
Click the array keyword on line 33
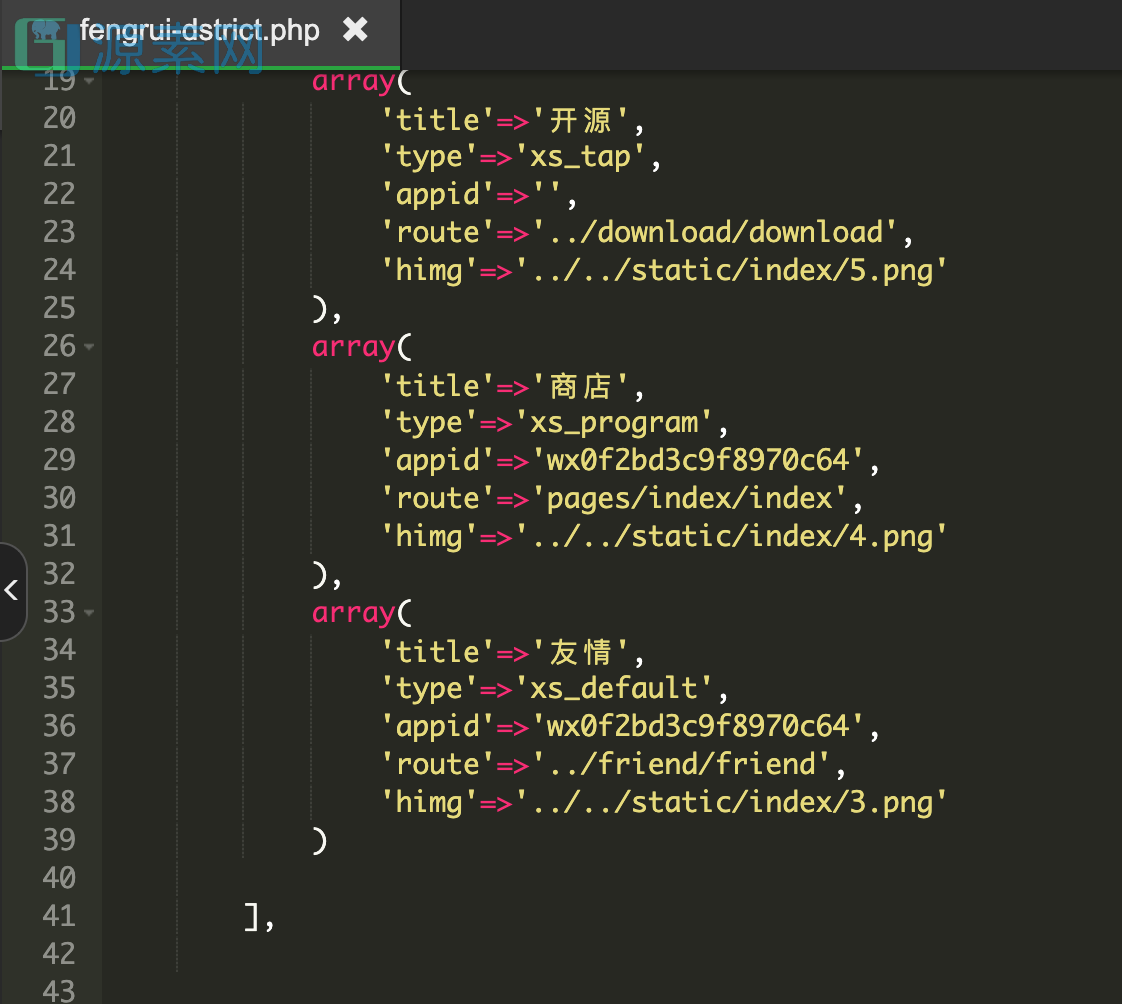(x=354, y=612)
